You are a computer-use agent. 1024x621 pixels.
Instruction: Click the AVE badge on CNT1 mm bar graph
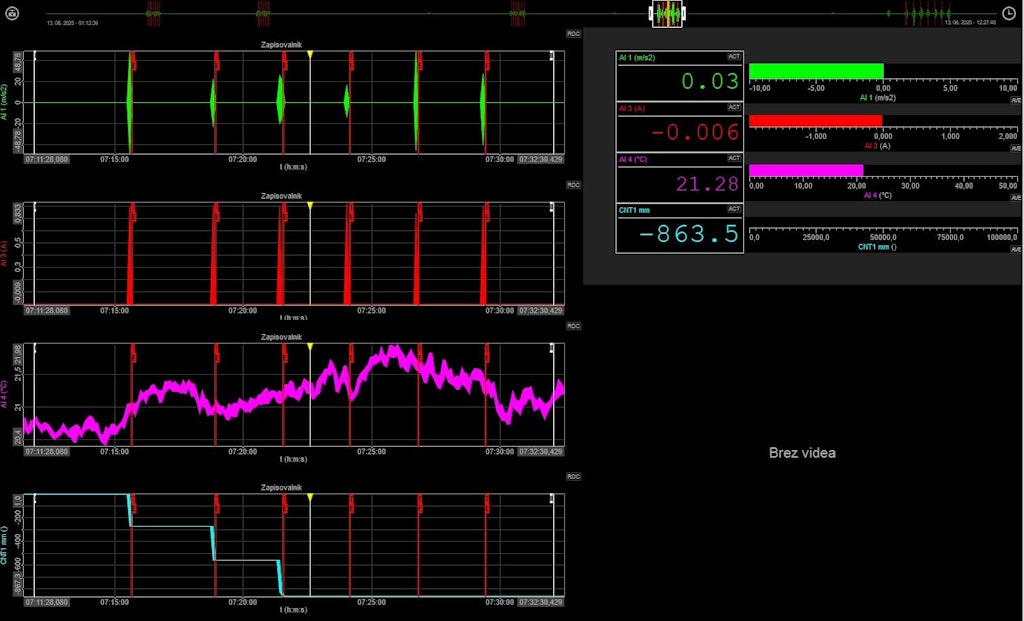coord(1016,249)
